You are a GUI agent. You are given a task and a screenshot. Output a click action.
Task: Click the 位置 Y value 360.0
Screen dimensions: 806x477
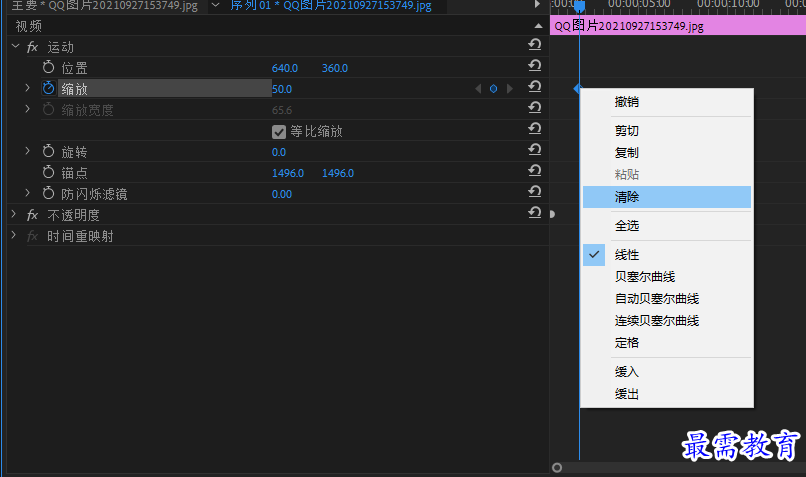point(335,68)
